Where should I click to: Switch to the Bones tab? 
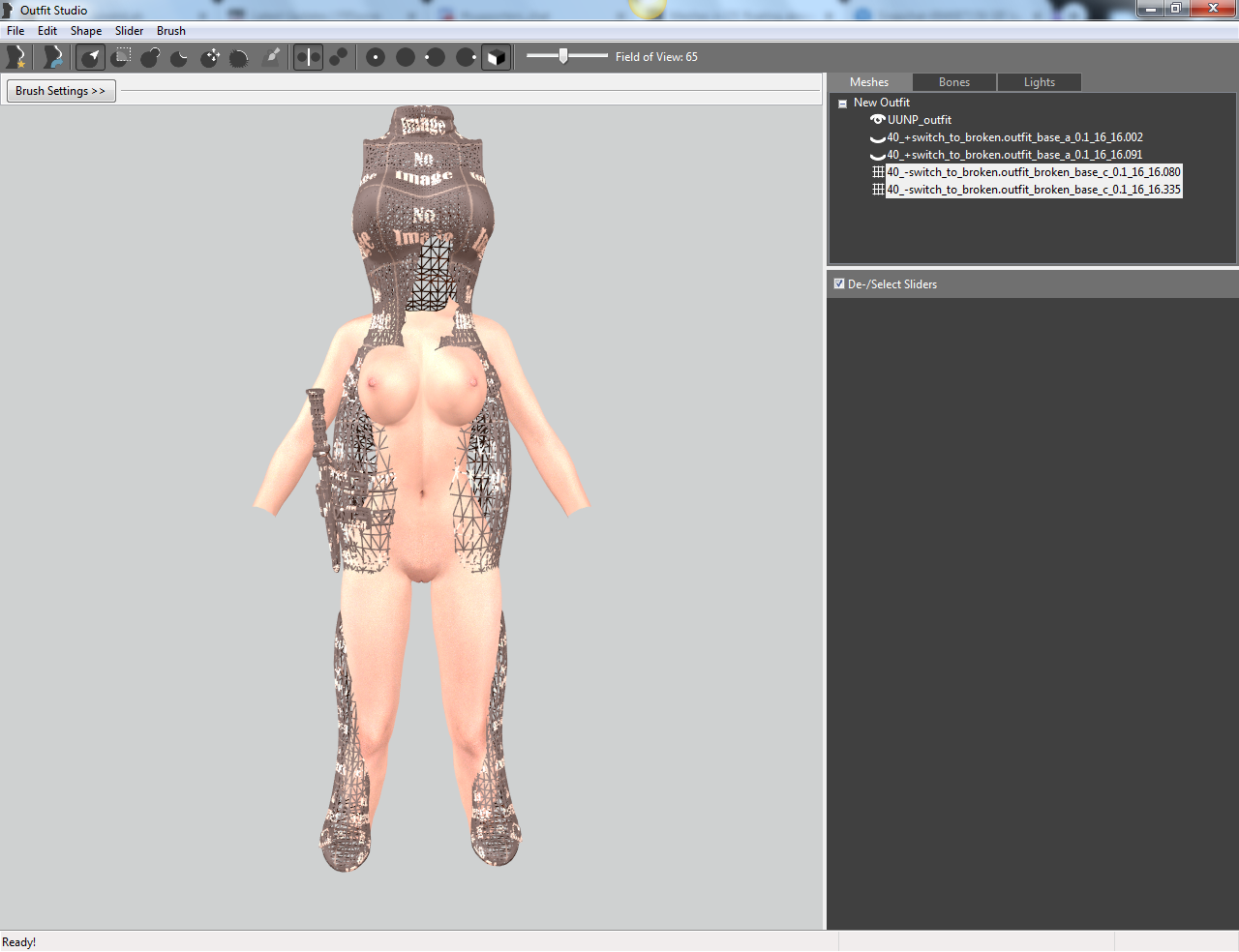tap(954, 82)
